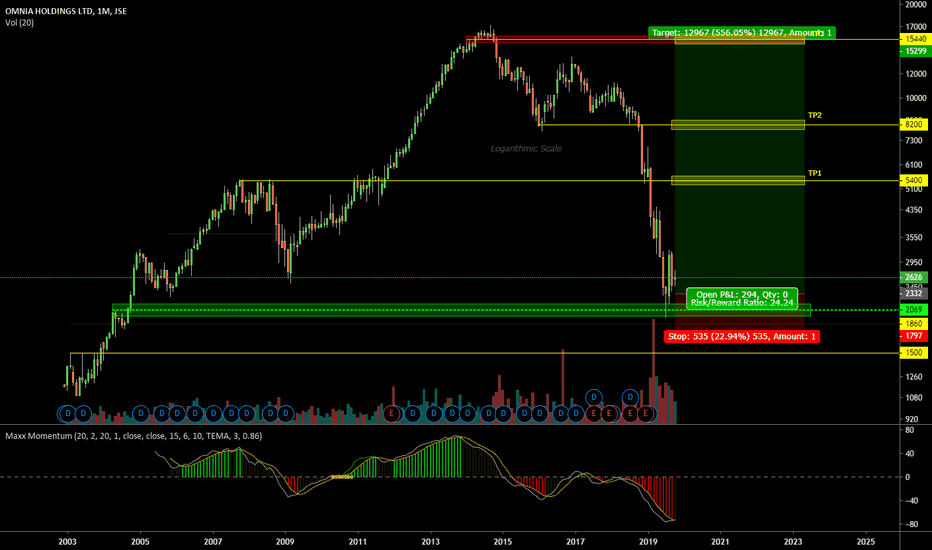Click 10000 on the price axis
Image resolution: width=932 pixels, height=550 pixels.
click(916, 98)
